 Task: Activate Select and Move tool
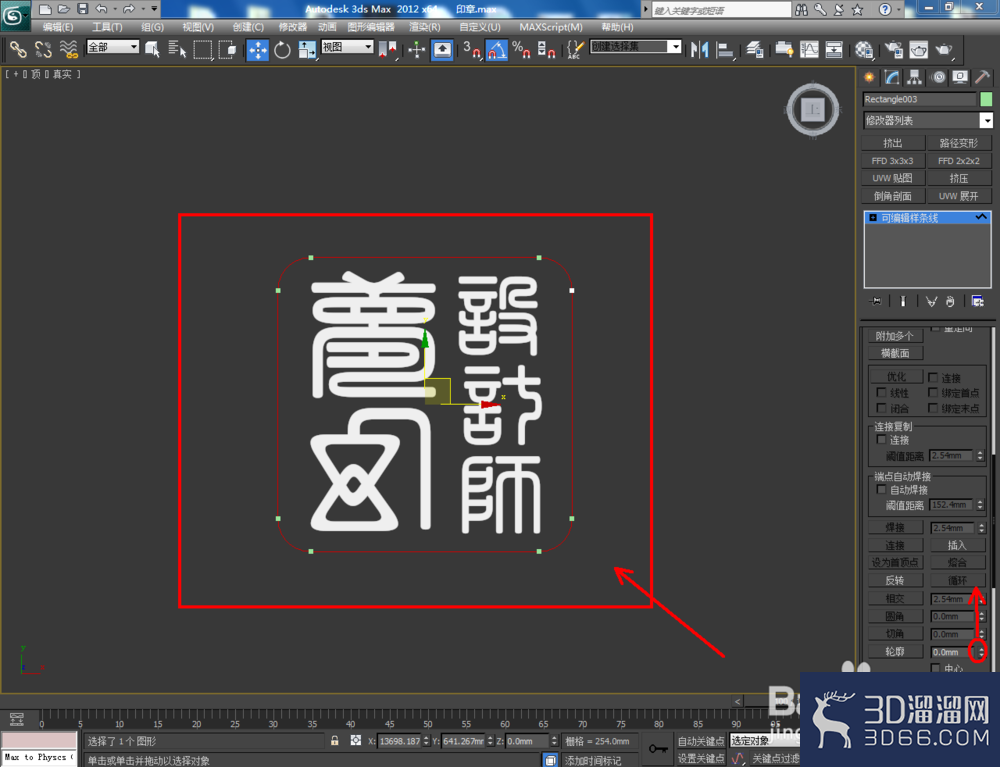[x=258, y=50]
